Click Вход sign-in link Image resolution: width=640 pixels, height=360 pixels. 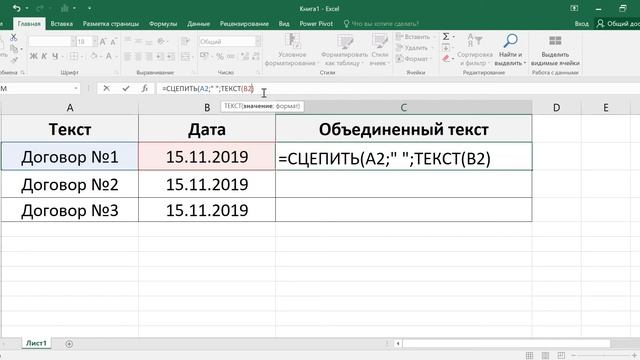point(582,24)
